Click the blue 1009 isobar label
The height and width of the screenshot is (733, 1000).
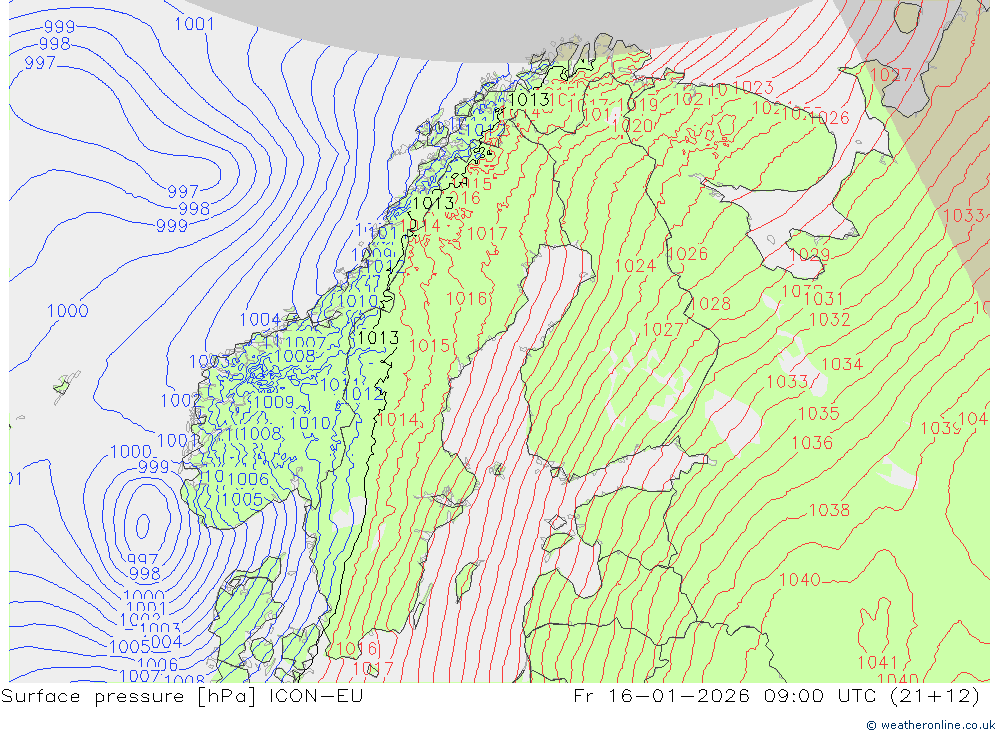(x=274, y=403)
